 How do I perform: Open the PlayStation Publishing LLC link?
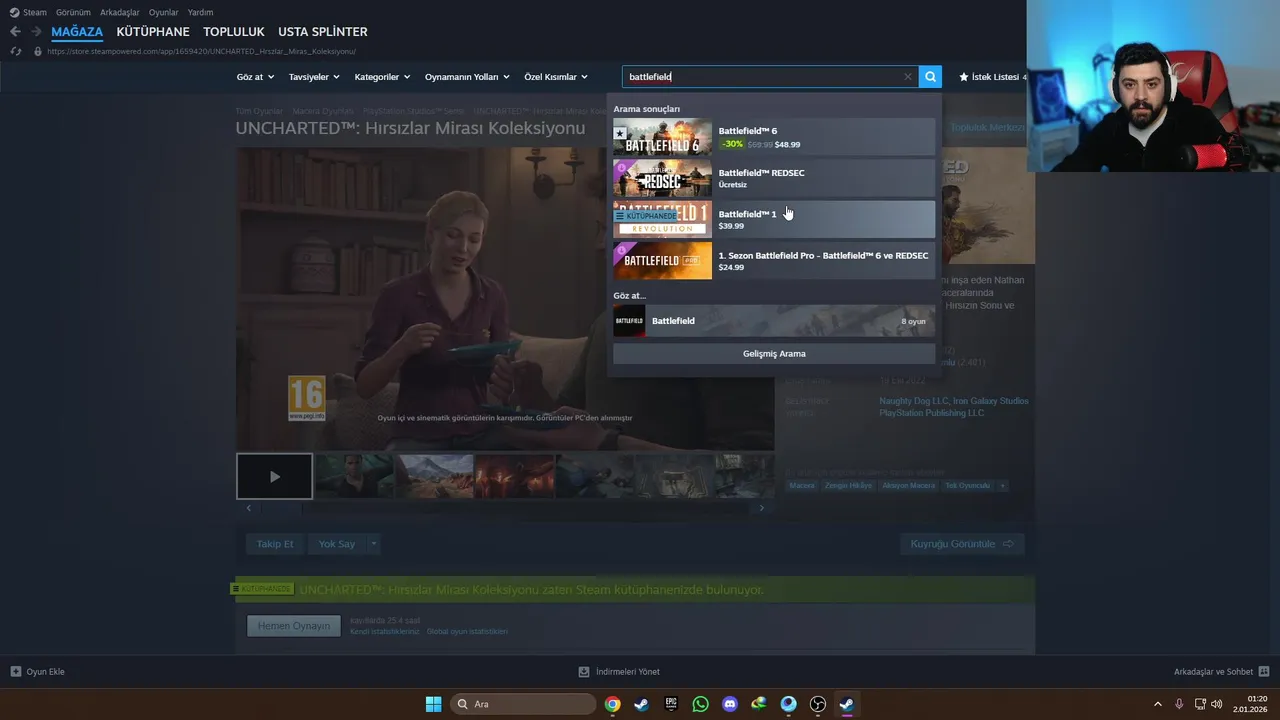(x=932, y=413)
